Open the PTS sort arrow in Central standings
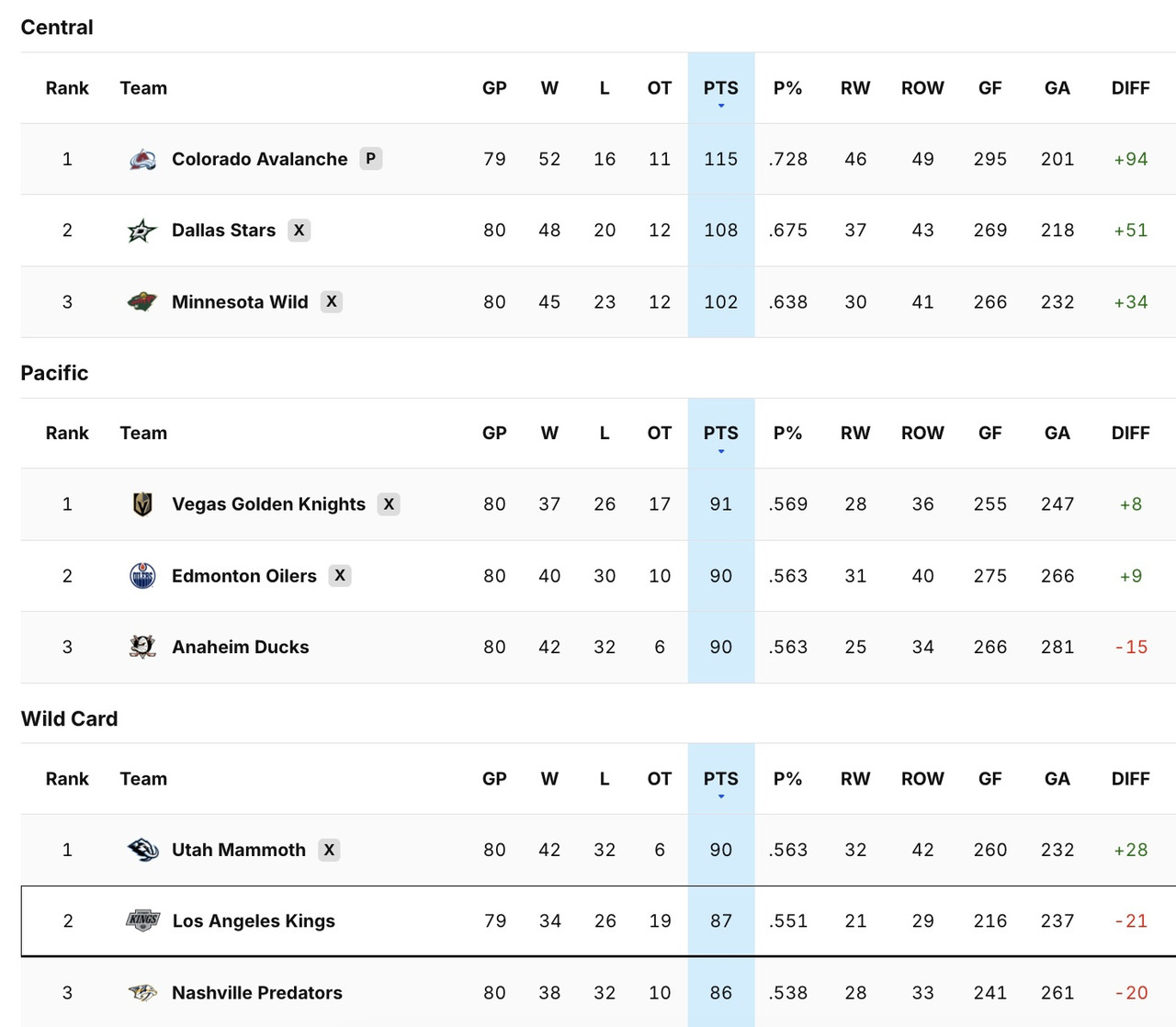Image resolution: width=1176 pixels, height=1027 pixels. coord(721,105)
